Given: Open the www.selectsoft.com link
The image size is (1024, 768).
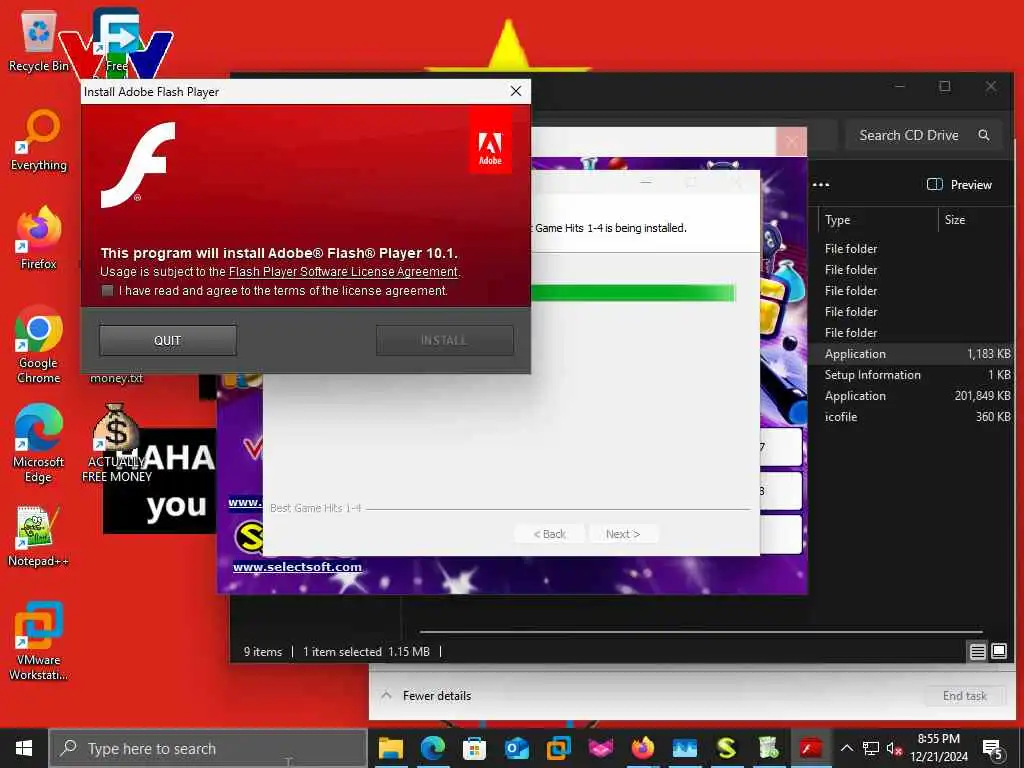Looking at the screenshot, I should [x=297, y=567].
